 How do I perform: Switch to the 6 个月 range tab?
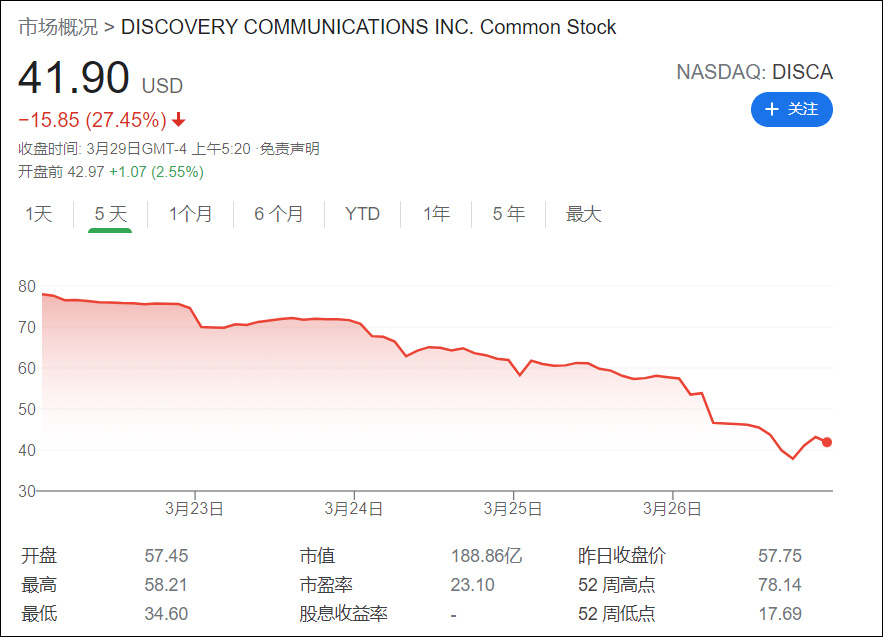point(278,214)
